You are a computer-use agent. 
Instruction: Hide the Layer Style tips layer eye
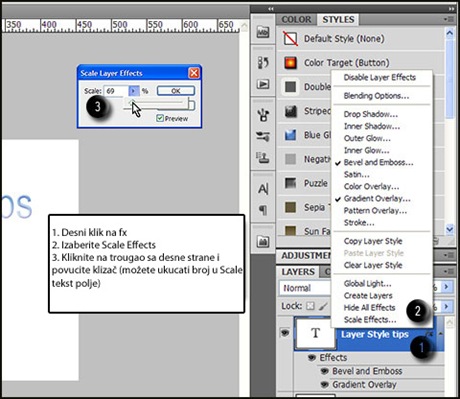(x=285, y=333)
